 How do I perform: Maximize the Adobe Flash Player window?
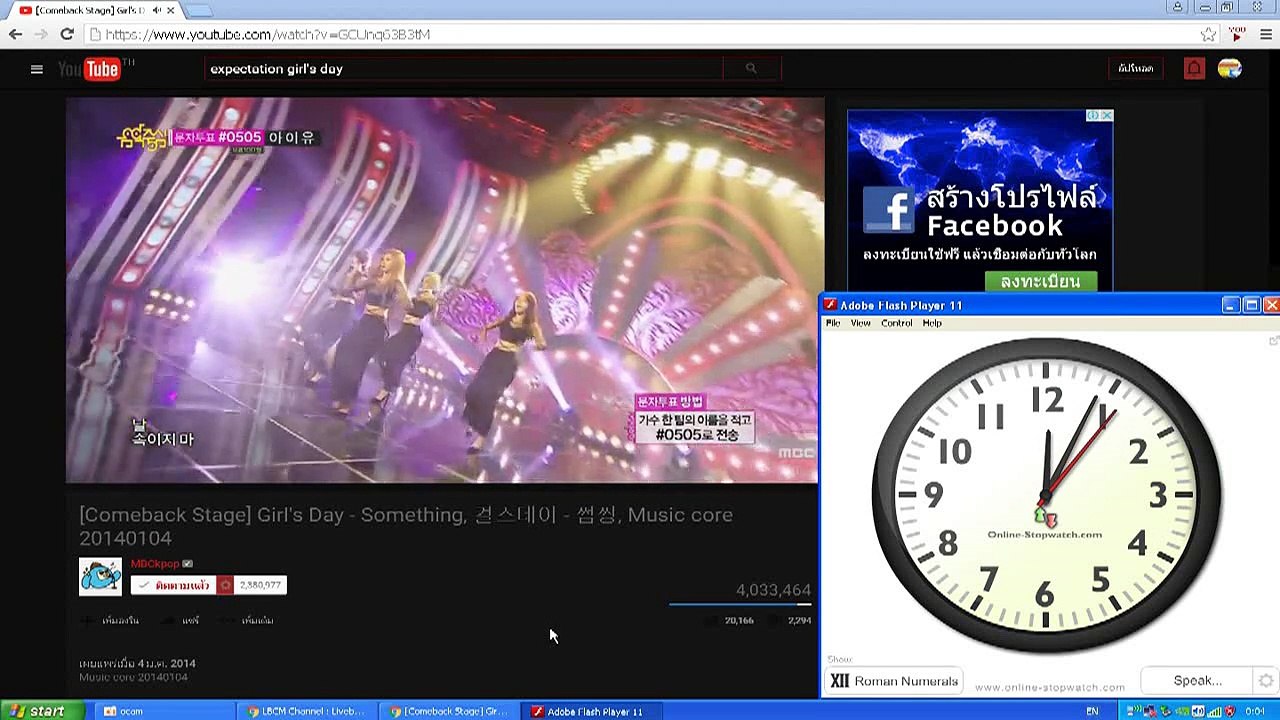tap(1251, 305)
